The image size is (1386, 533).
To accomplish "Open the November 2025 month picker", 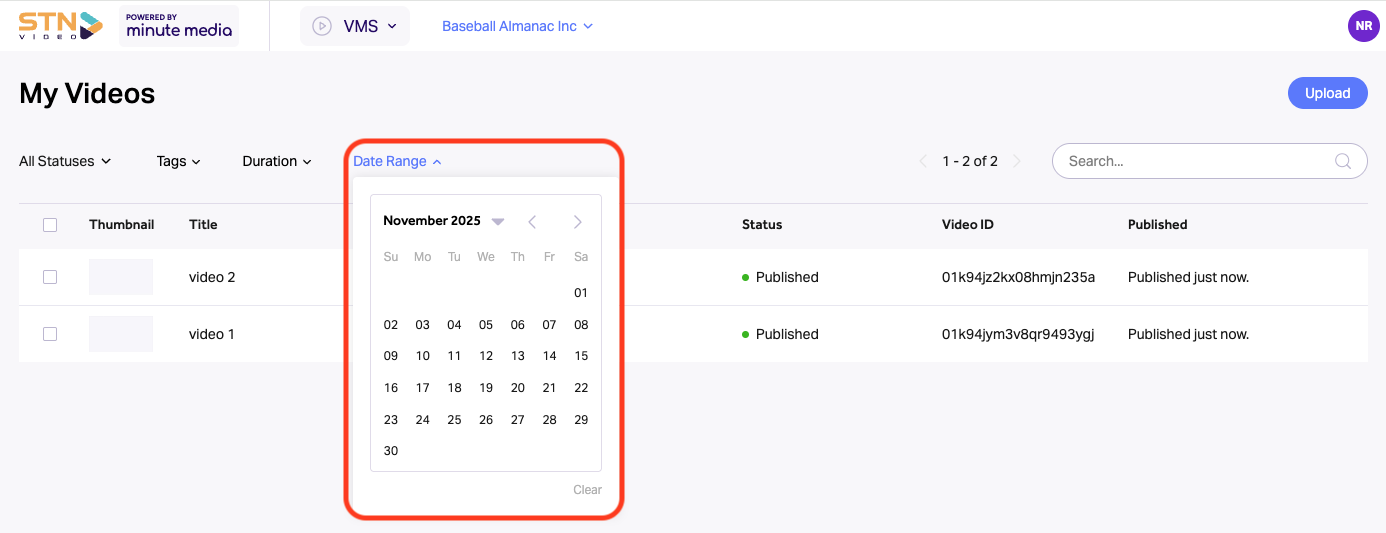I will (443, 221).
